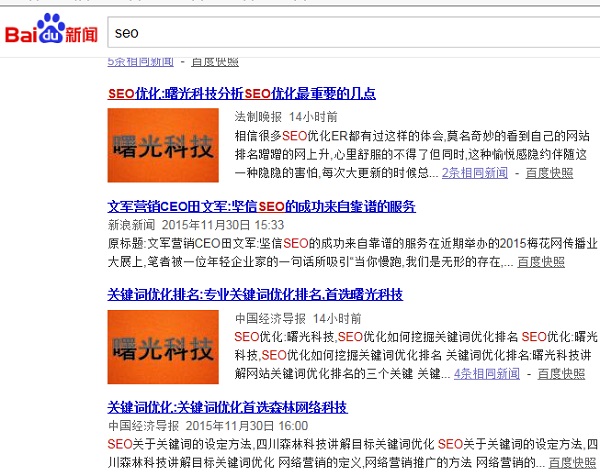This screenshot has height=476, width=600.
Task: Open headline '关键词优化排名:专业关键词优化排名,首选曙光科技'
Action: tap(255, 295)
